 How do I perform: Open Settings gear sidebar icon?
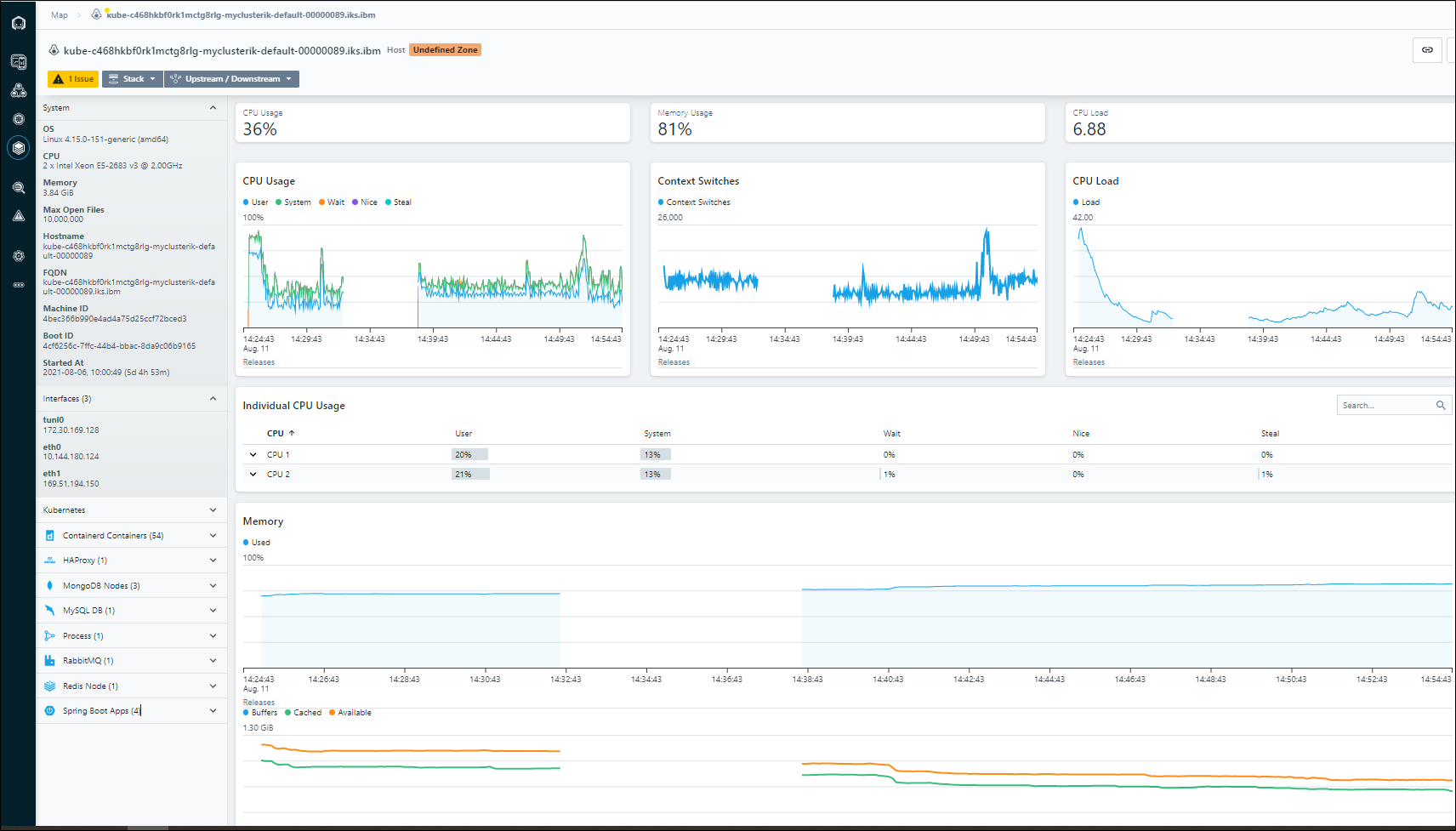pos(18,256)
